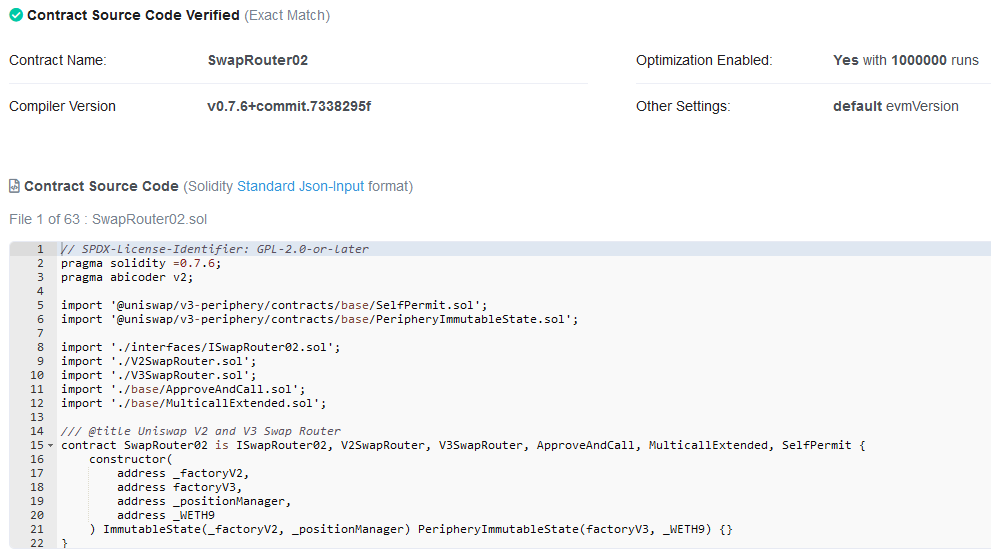Click the 'Other Settings:' label

(x=683, y=106)
